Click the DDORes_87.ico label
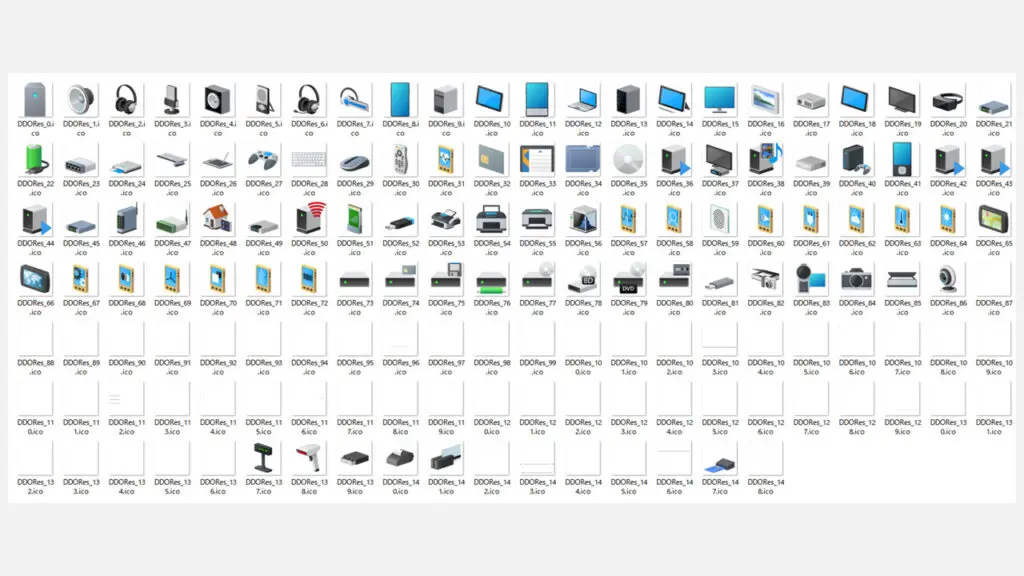This screenshot has width=1024, height=576. pyautogui.click(x=994, y=308)
